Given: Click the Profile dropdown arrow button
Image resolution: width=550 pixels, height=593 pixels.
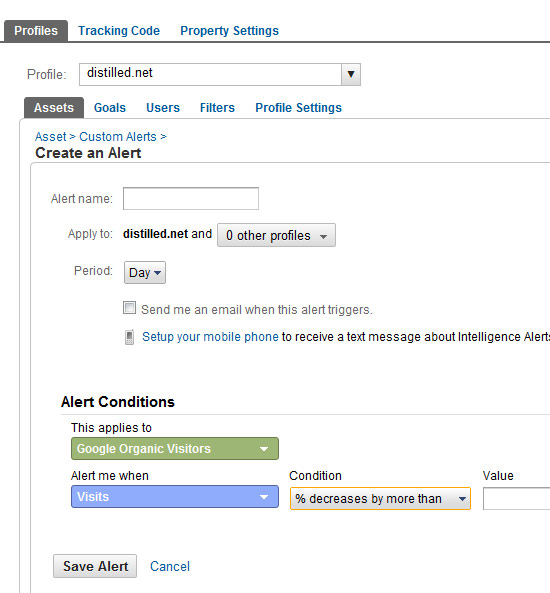Looking at the screenshot, I should (351, 74).
